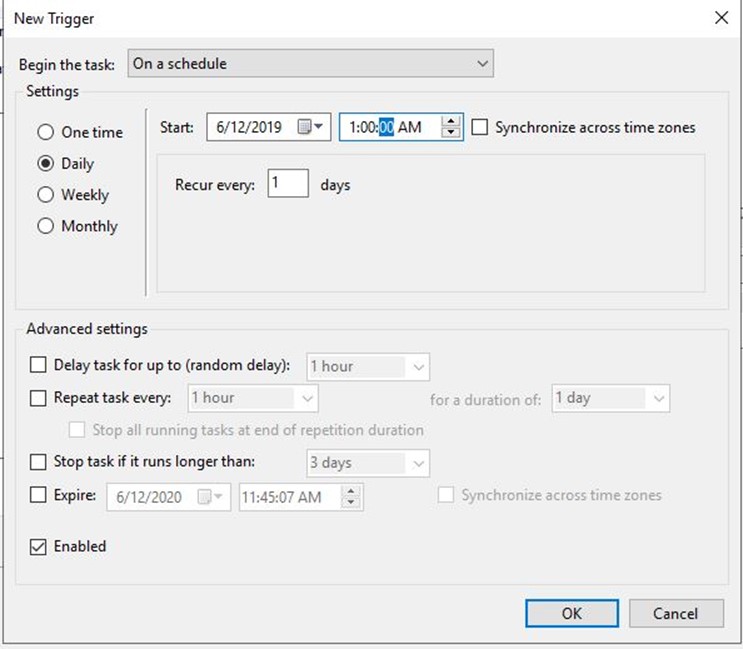This screenshot has width=743, height=649.
Task: Open the 3 days stop task dropdown
Action: pyautogui.click(x=368, y=463)
